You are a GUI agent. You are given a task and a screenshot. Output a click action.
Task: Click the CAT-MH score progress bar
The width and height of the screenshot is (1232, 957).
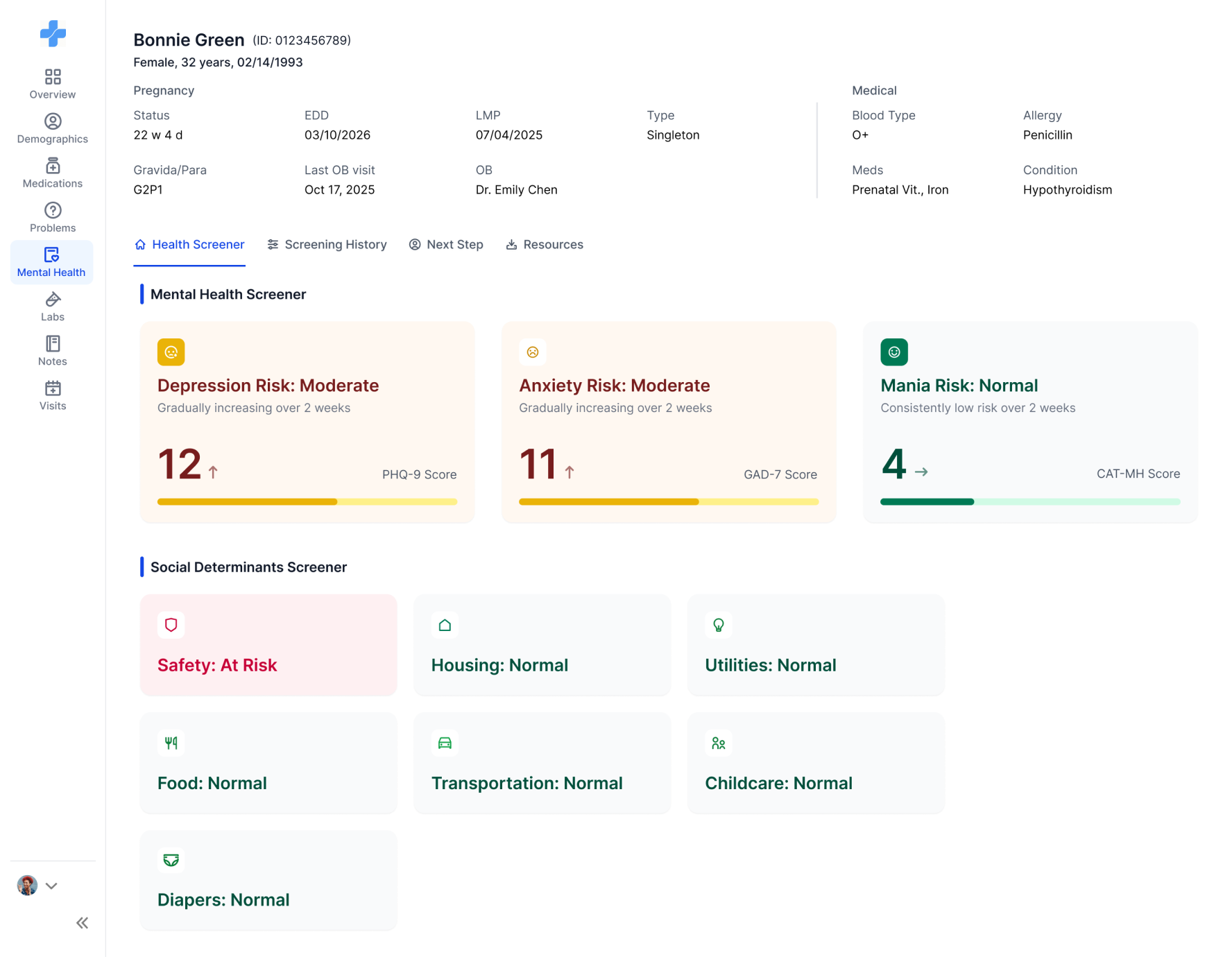click(x=1030, y=501)
